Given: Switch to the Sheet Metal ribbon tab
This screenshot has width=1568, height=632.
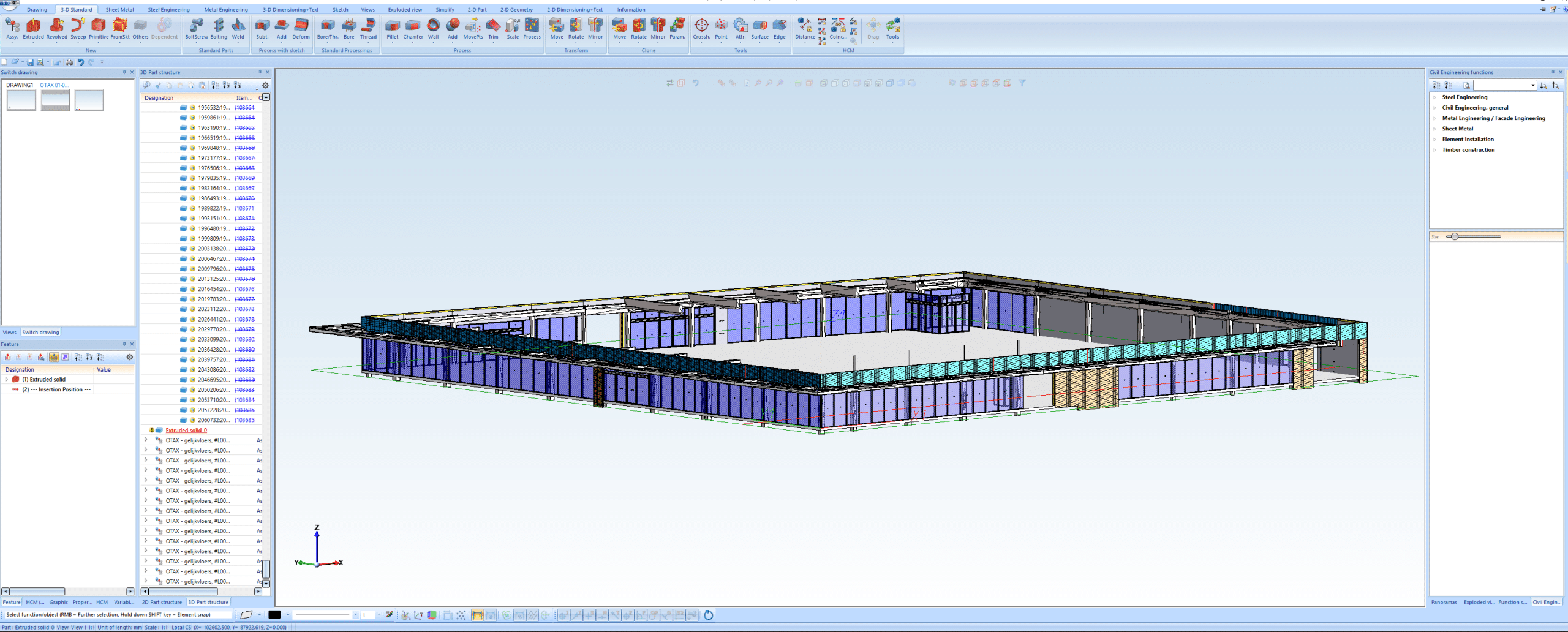Looking at the screenshot, I should [x=119, y=10].
